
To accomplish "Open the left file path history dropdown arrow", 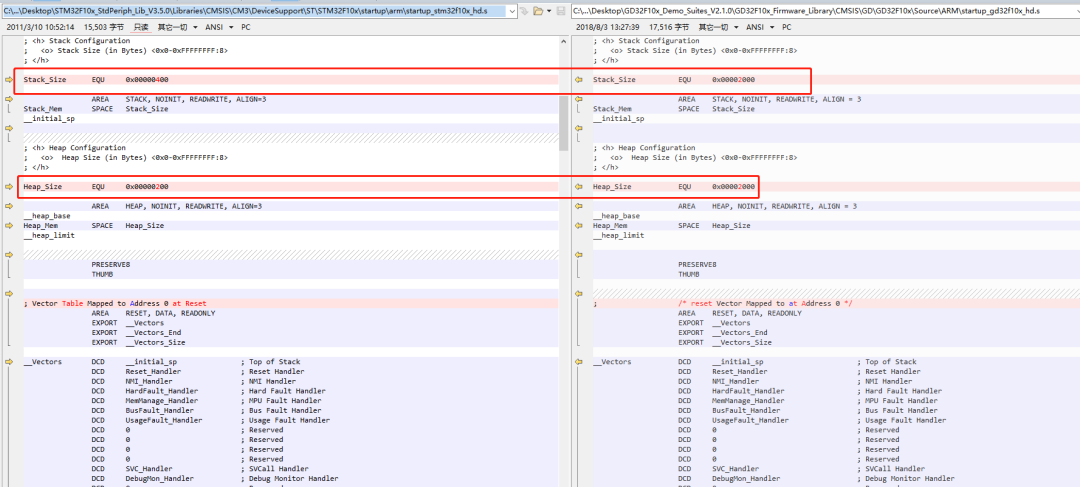I will pos(510,11).
